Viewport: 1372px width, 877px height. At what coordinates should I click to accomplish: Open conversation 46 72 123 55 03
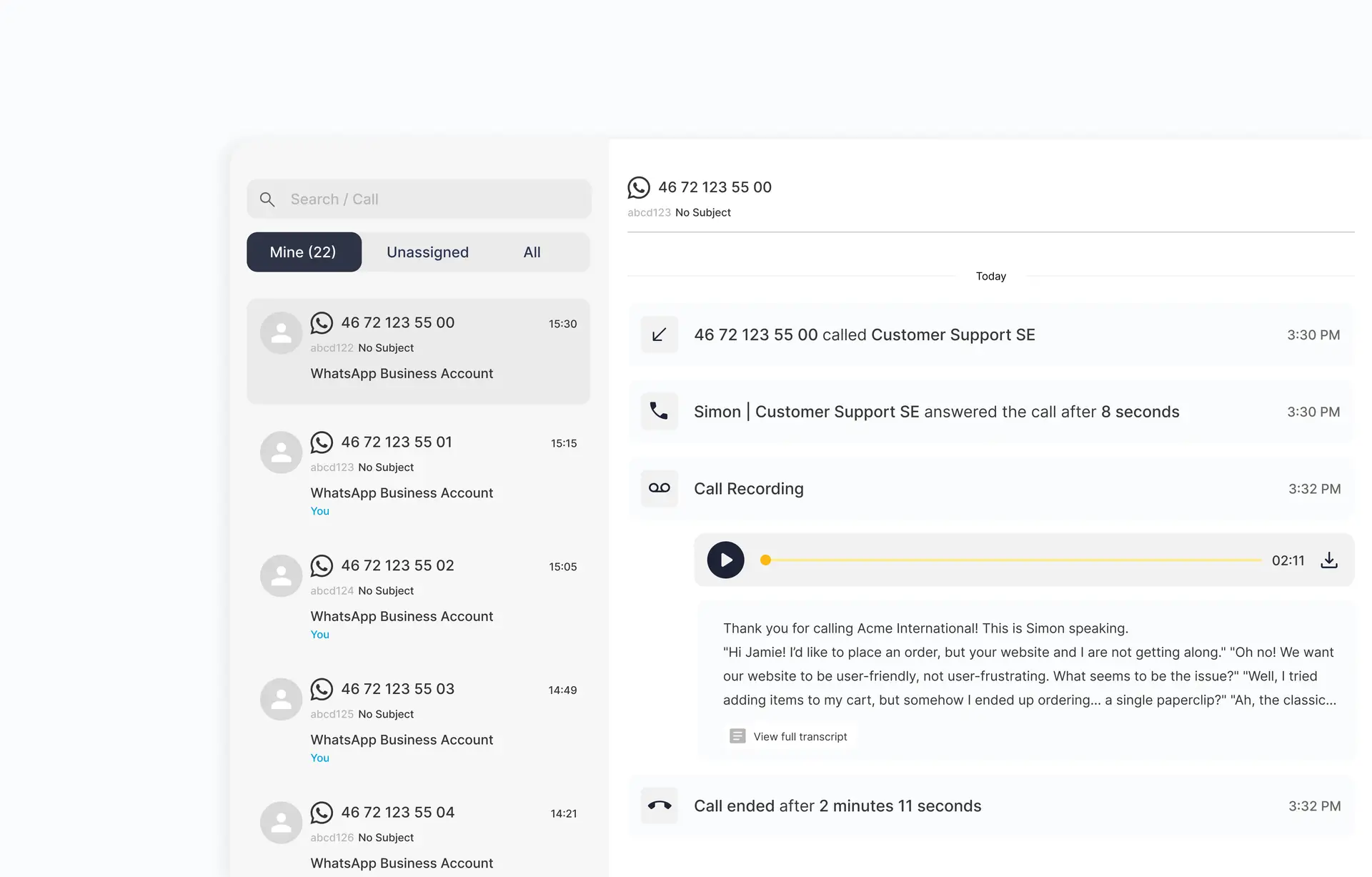coord(418,718)
